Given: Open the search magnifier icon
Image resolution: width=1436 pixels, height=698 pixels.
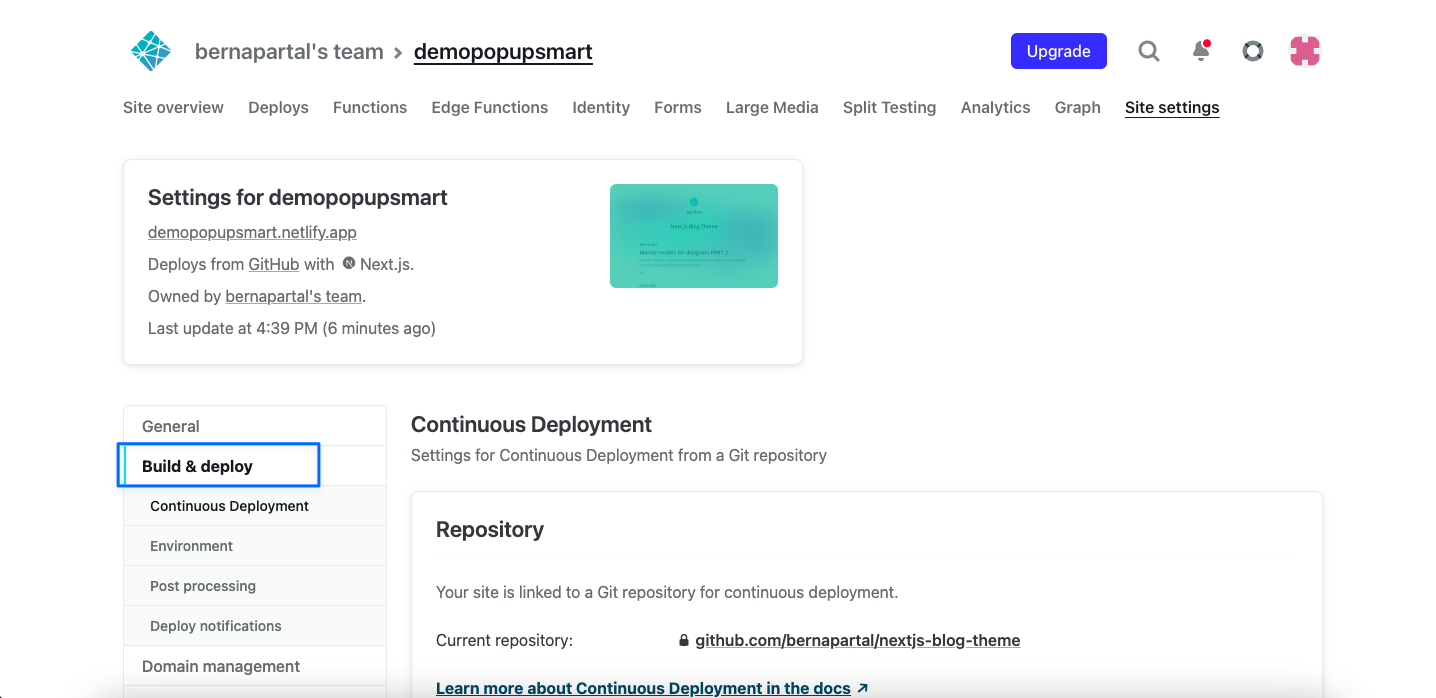Looking at the screenshot, I should click(x=1149, y=51).
